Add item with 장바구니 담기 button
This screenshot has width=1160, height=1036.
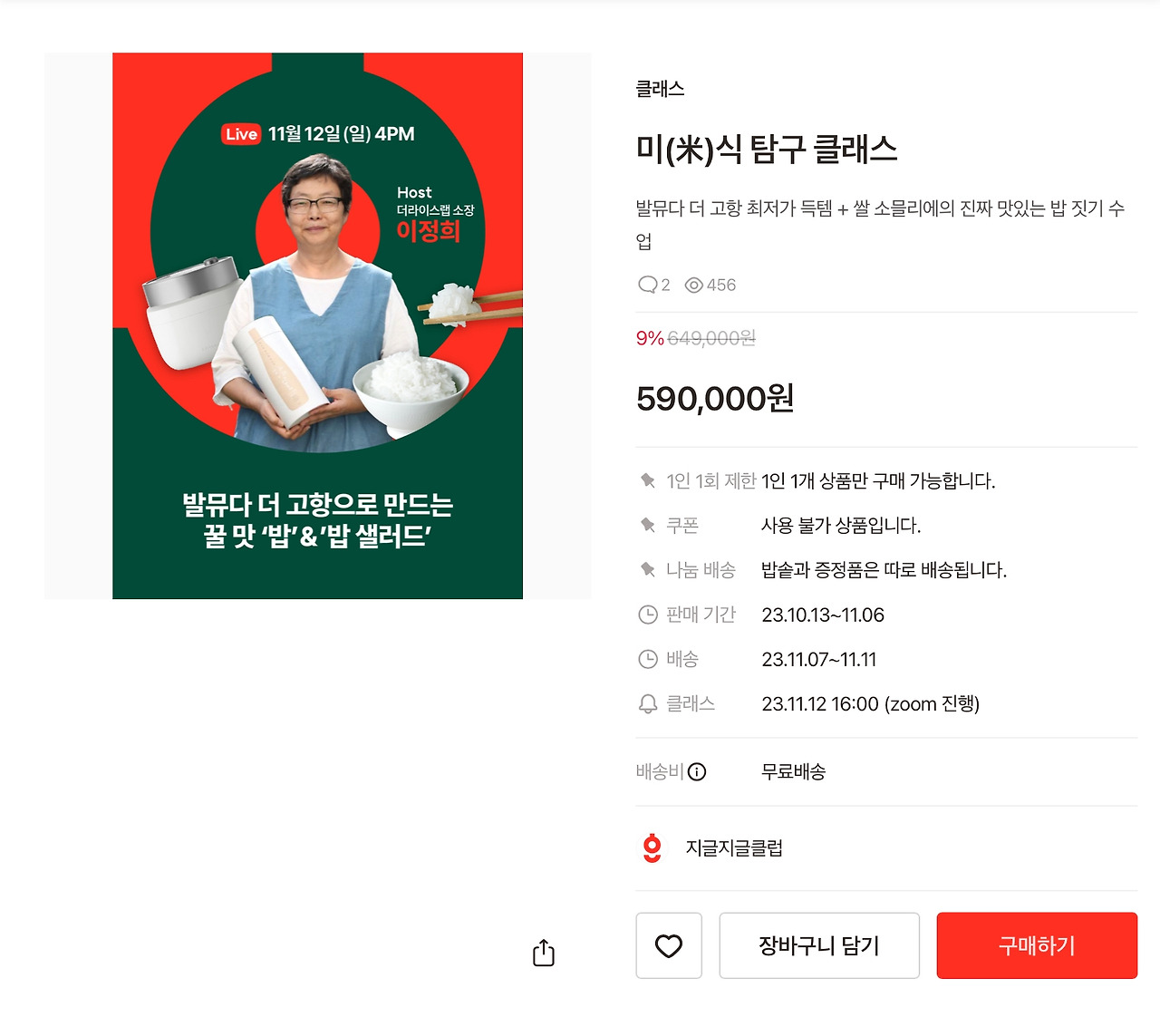click(x=819, y=945)
